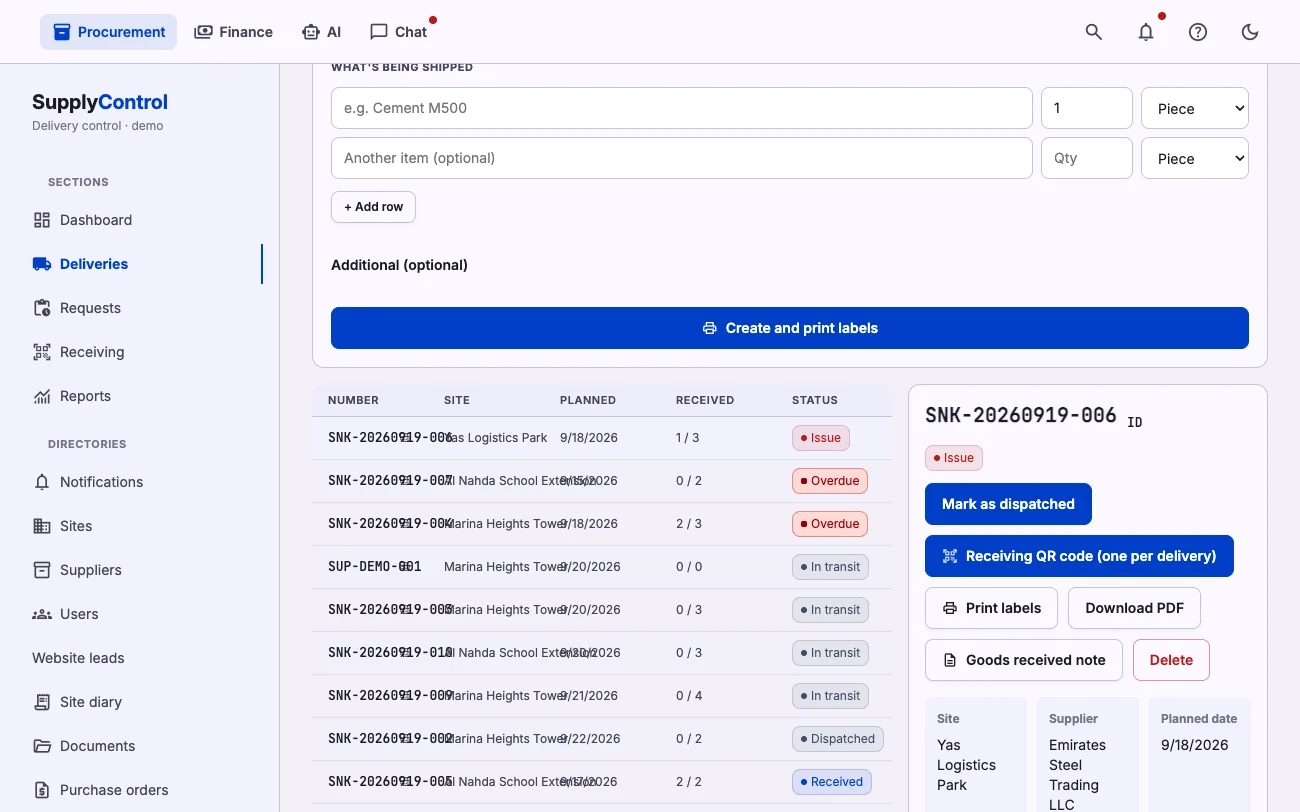Click the Notifications bell icon in sidebar
The image size is (1300, 812).
pyautogui.click(x=42, y=482)
